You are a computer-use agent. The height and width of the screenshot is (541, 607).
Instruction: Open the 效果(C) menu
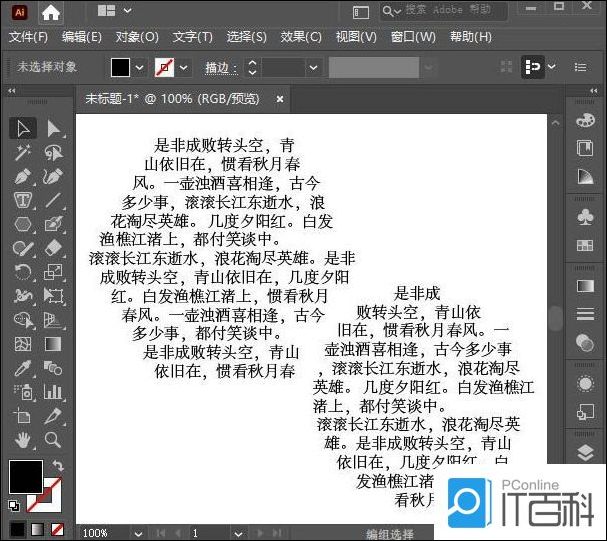(x=301, y=37)
